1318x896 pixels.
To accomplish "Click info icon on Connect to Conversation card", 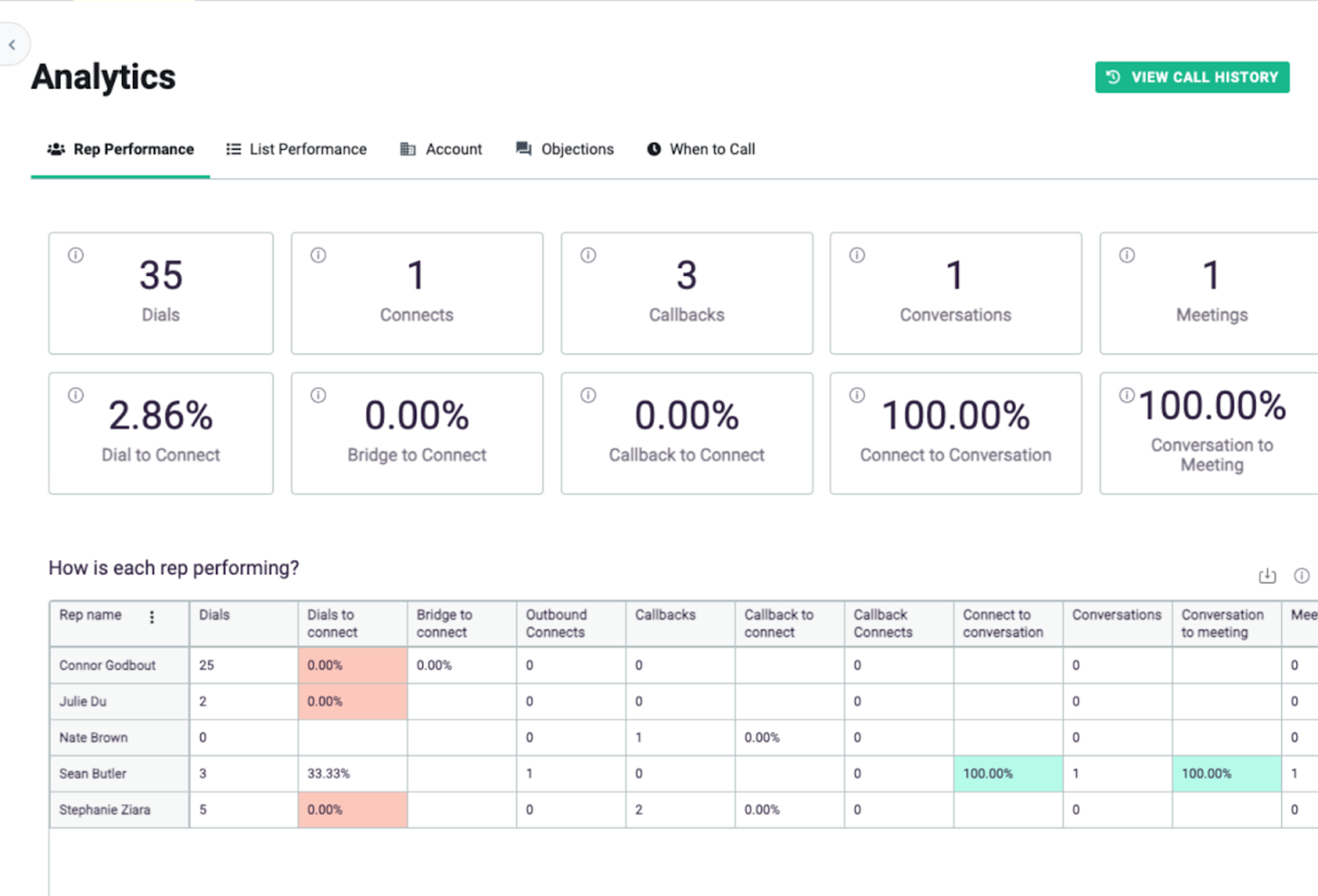I will point(857,395).
